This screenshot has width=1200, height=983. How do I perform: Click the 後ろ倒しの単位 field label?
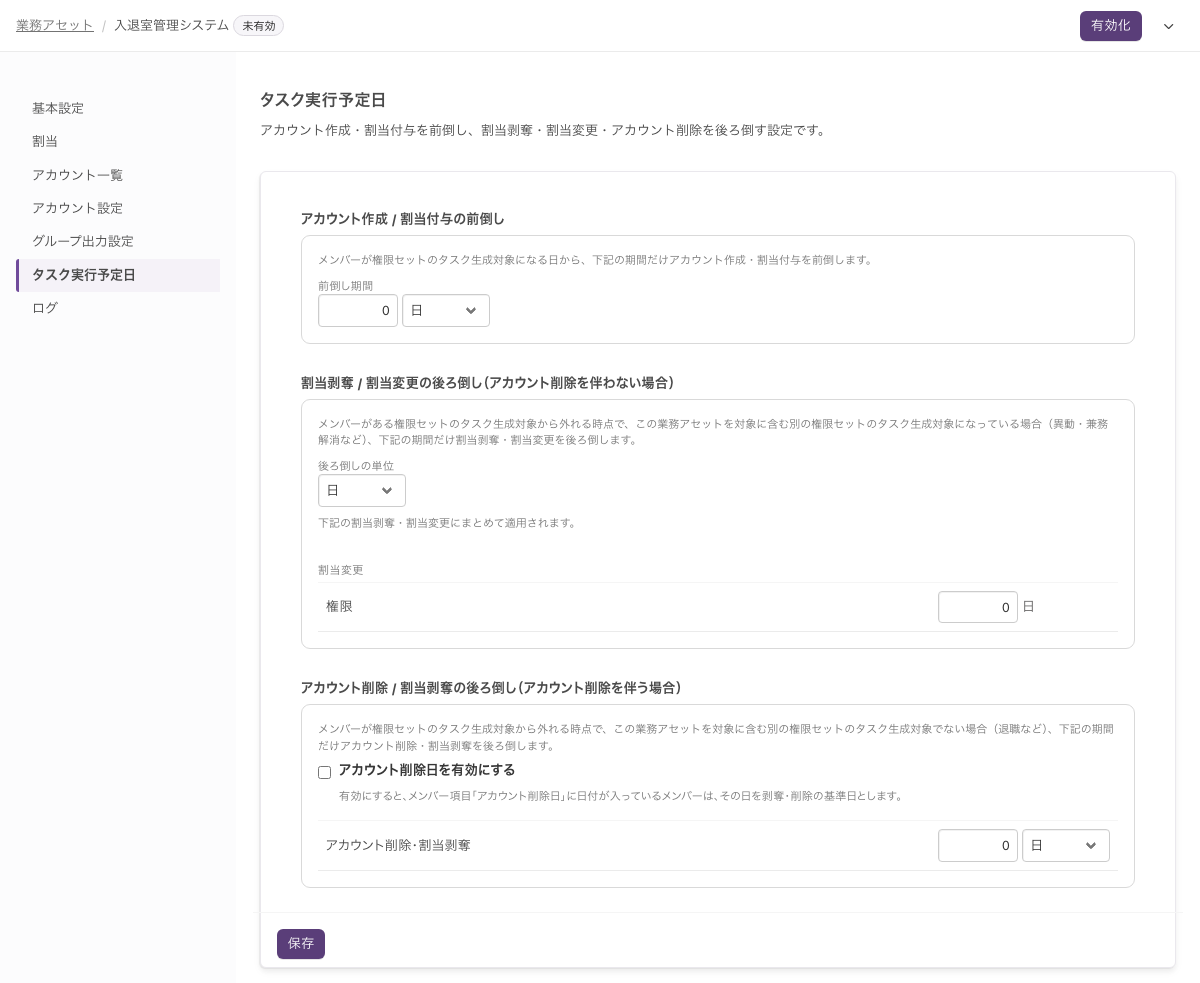click(x=356, y=465)
